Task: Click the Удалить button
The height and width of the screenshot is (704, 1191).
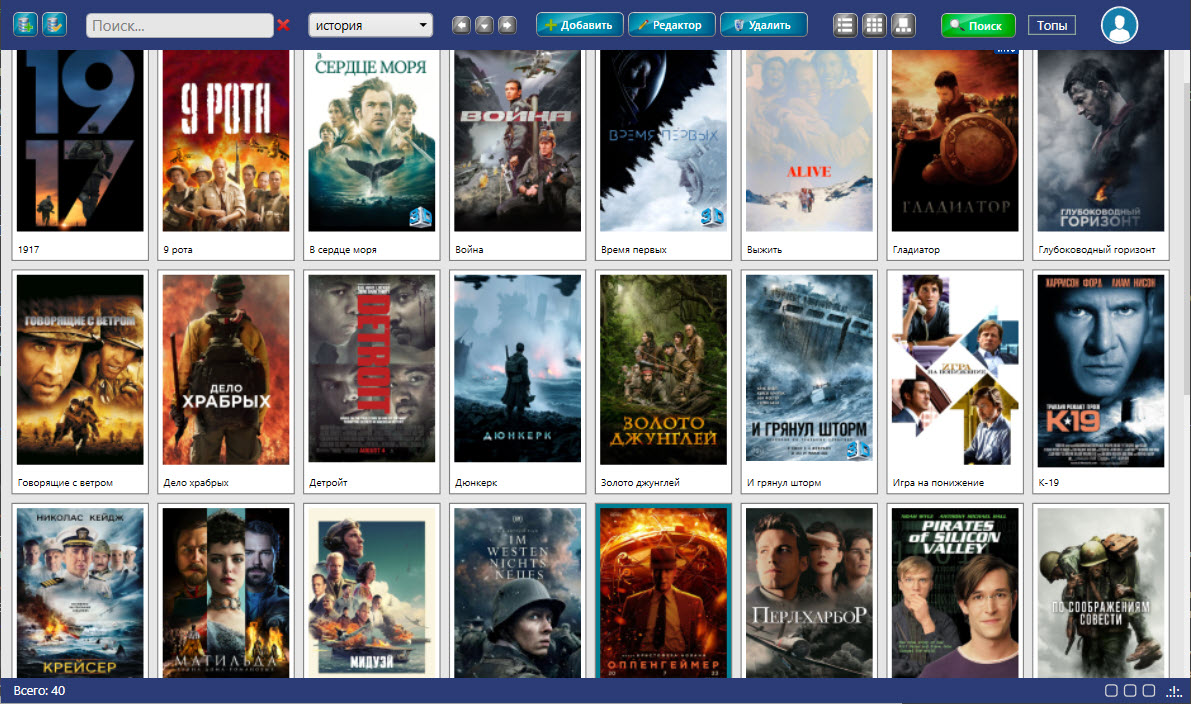Action: coord(763,25)
